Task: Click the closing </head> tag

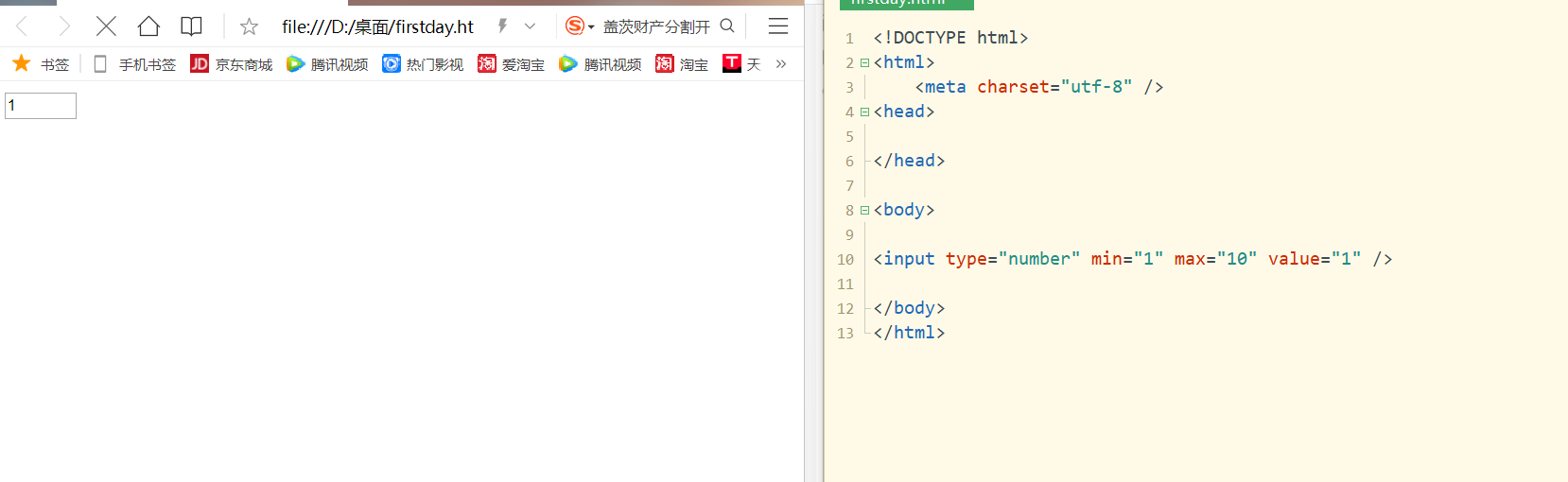Action: coord(909,161)
